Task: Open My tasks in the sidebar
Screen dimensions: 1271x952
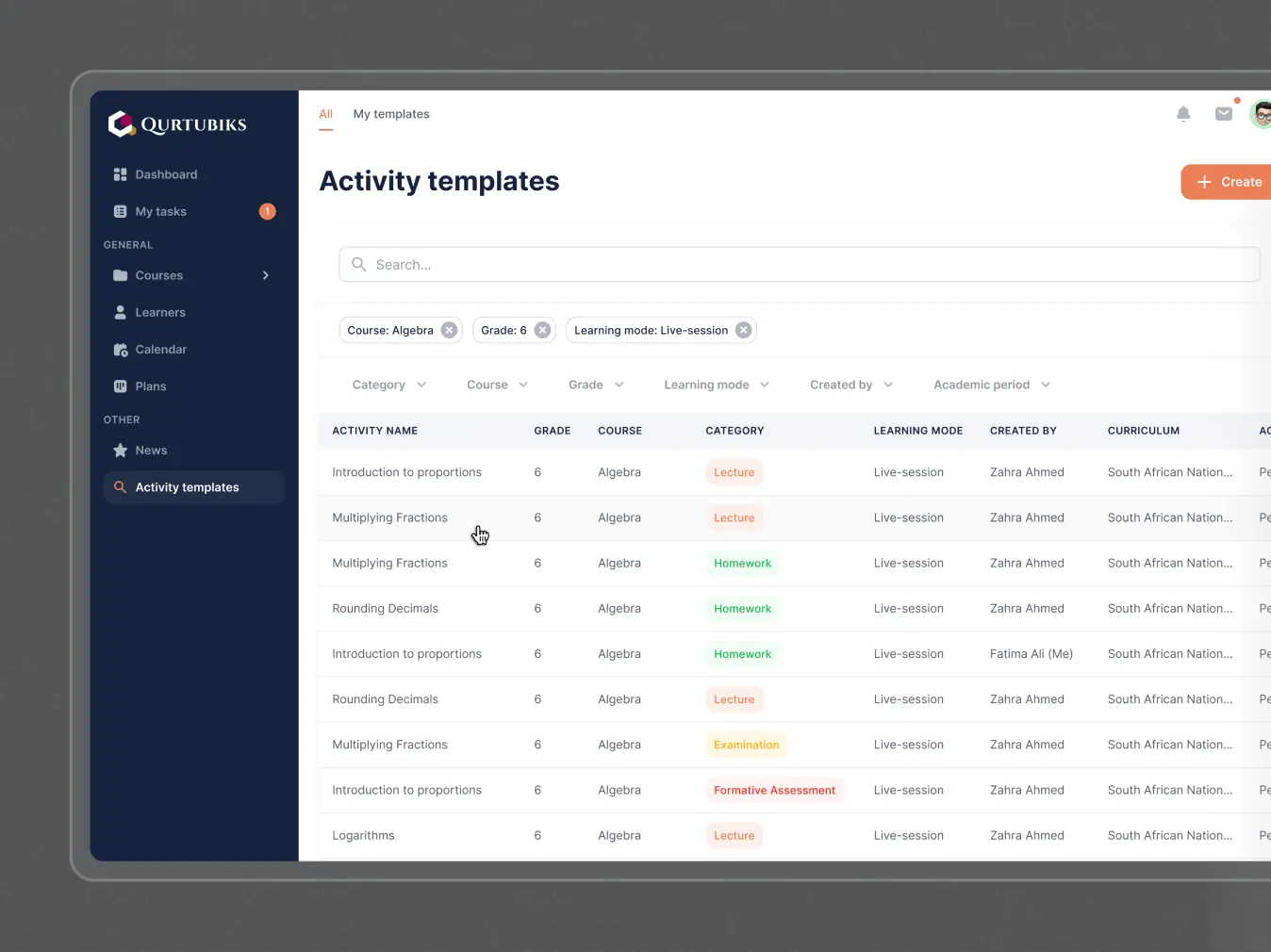Action: [x=161, y=212]
